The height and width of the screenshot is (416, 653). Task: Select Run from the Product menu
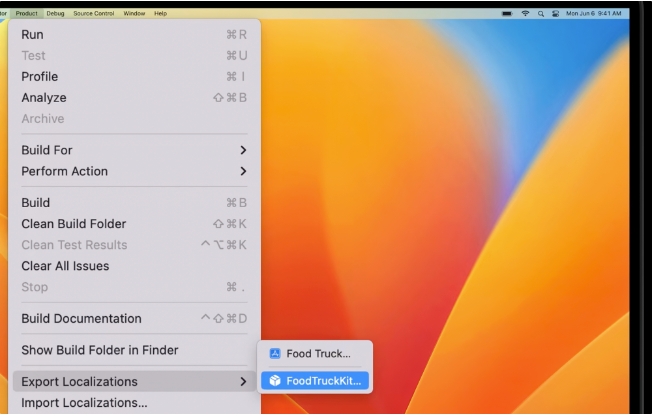click(x=32, y=35)
